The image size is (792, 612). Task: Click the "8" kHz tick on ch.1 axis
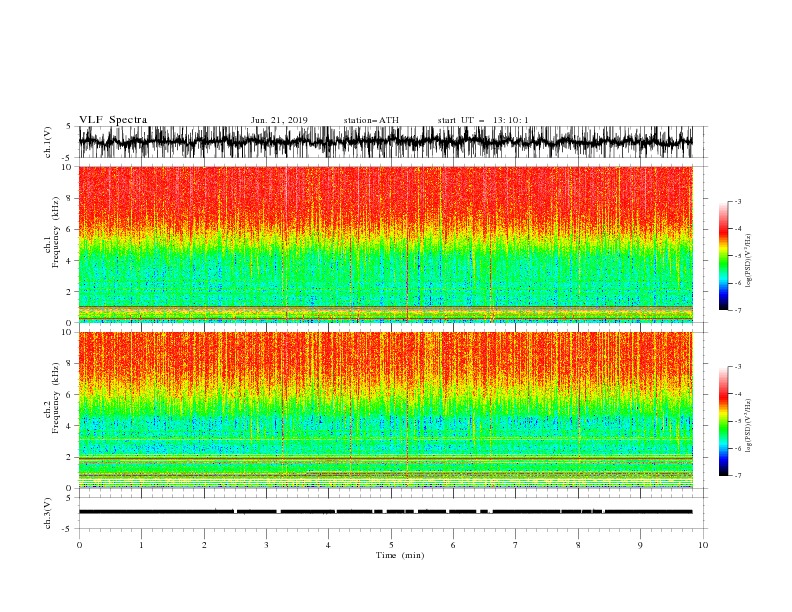coord(70,198)
